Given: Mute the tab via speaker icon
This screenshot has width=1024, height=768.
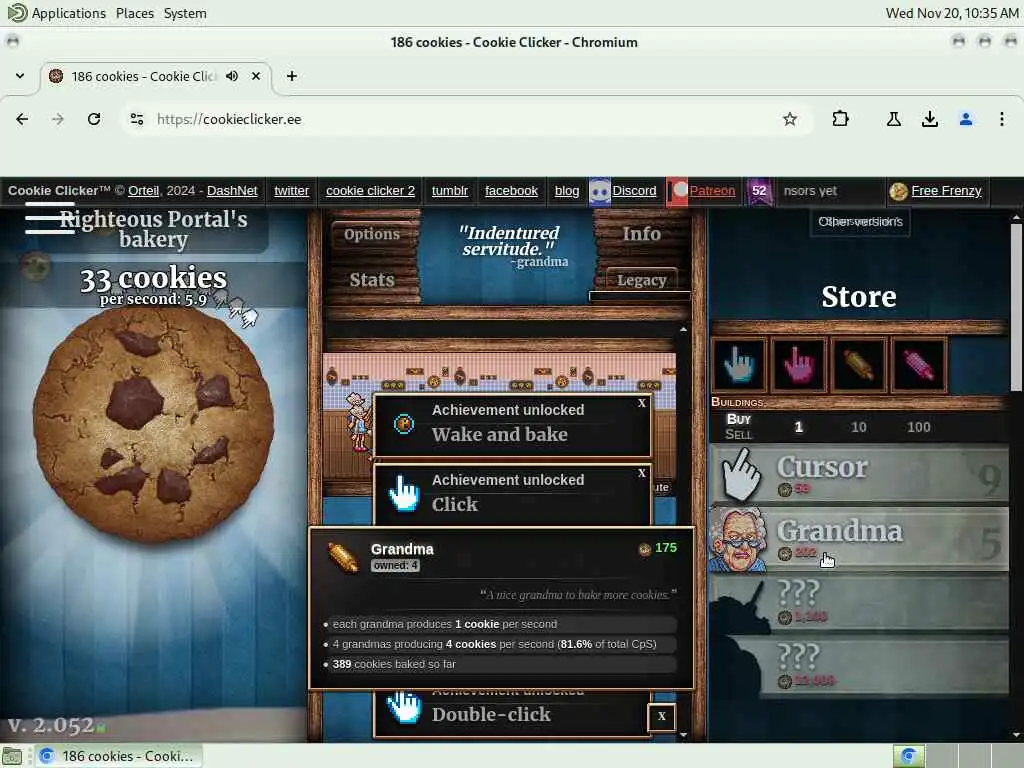Looking at the screenshot, I should [x=232, y=76].
